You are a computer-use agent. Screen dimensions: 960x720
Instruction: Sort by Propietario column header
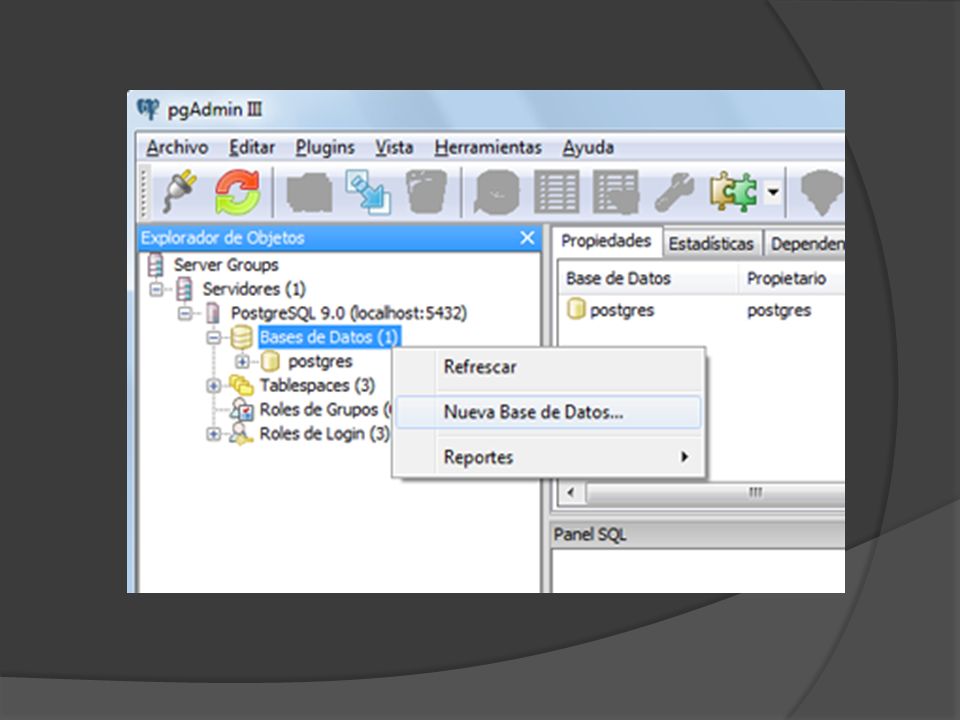pyautogui.click(x=792, y=279)
